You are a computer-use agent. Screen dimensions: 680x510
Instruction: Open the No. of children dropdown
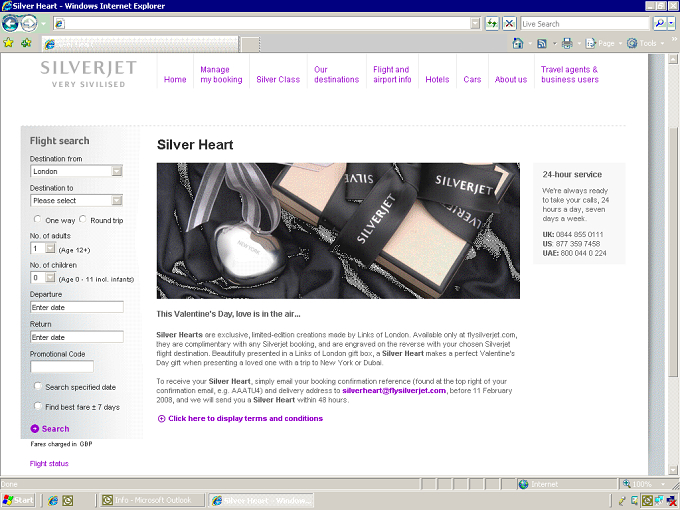click(x=50, y=278)
